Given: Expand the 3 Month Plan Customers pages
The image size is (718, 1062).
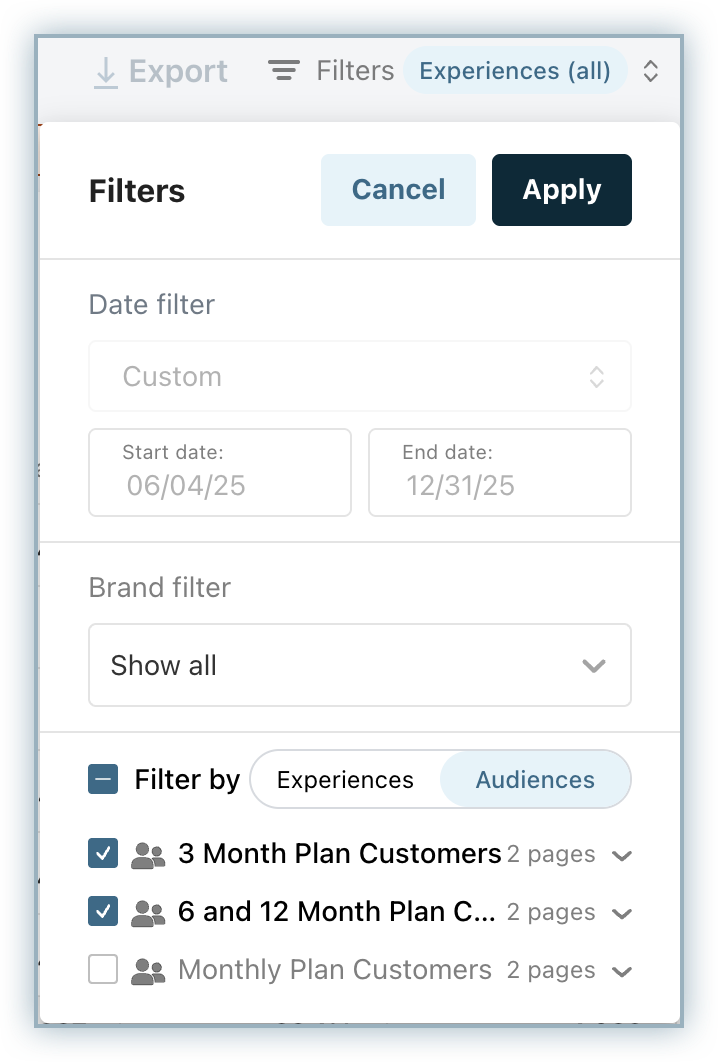Looking at the screenshot, I should point(622,856).
